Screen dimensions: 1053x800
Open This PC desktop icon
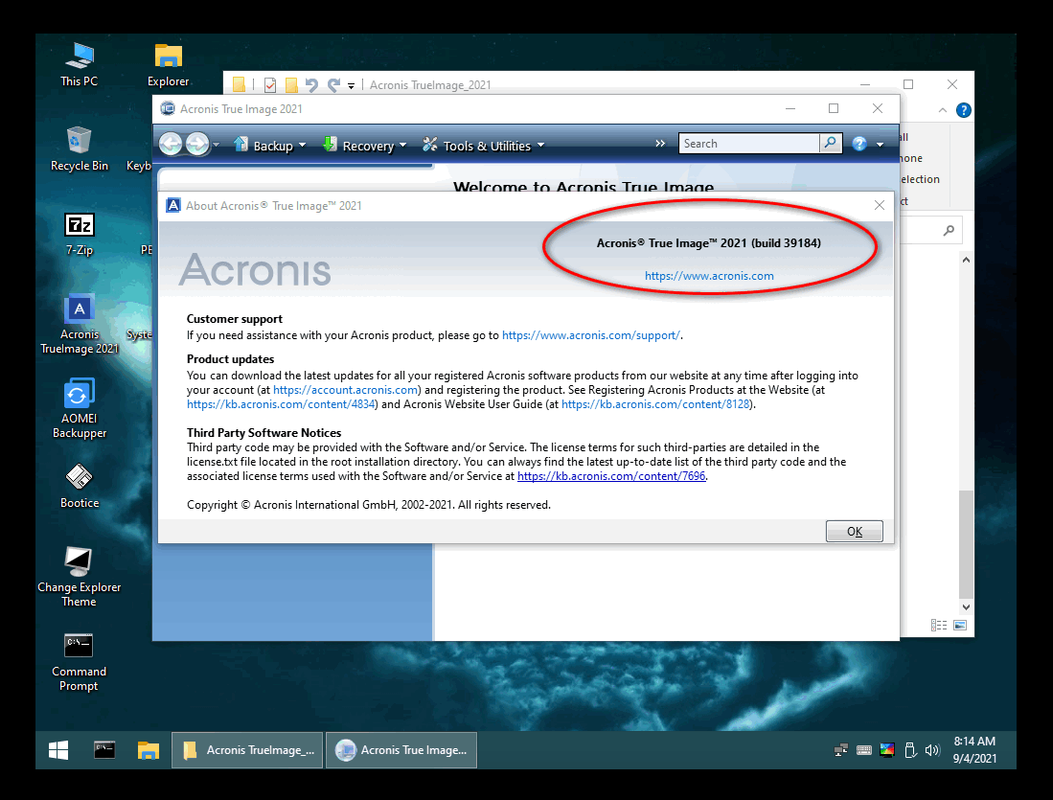[x=79, y=64]
